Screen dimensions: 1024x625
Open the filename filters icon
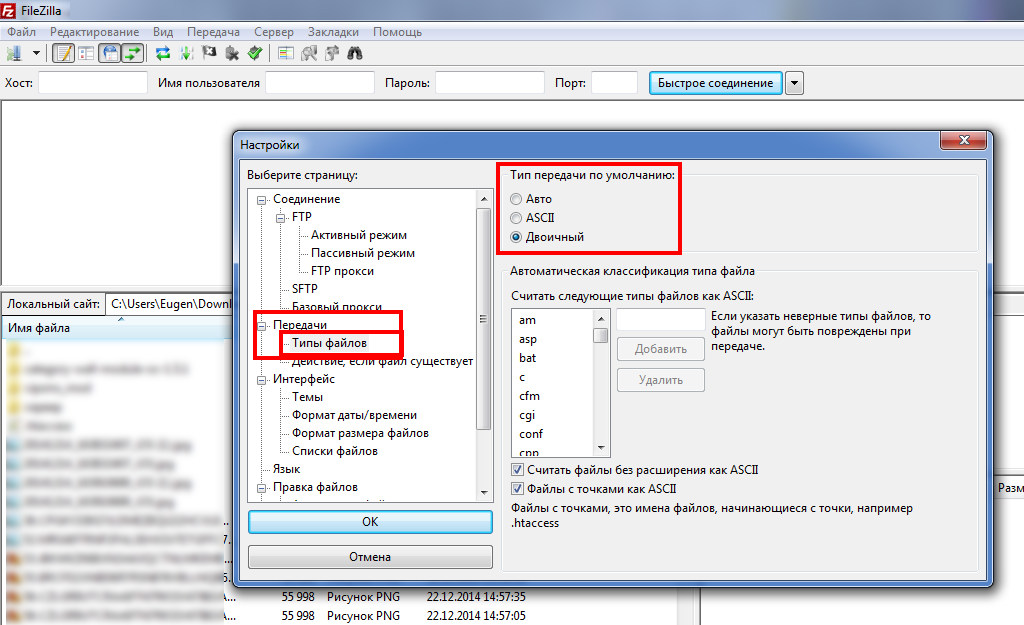pyautogui.click(x=285, y=54)
